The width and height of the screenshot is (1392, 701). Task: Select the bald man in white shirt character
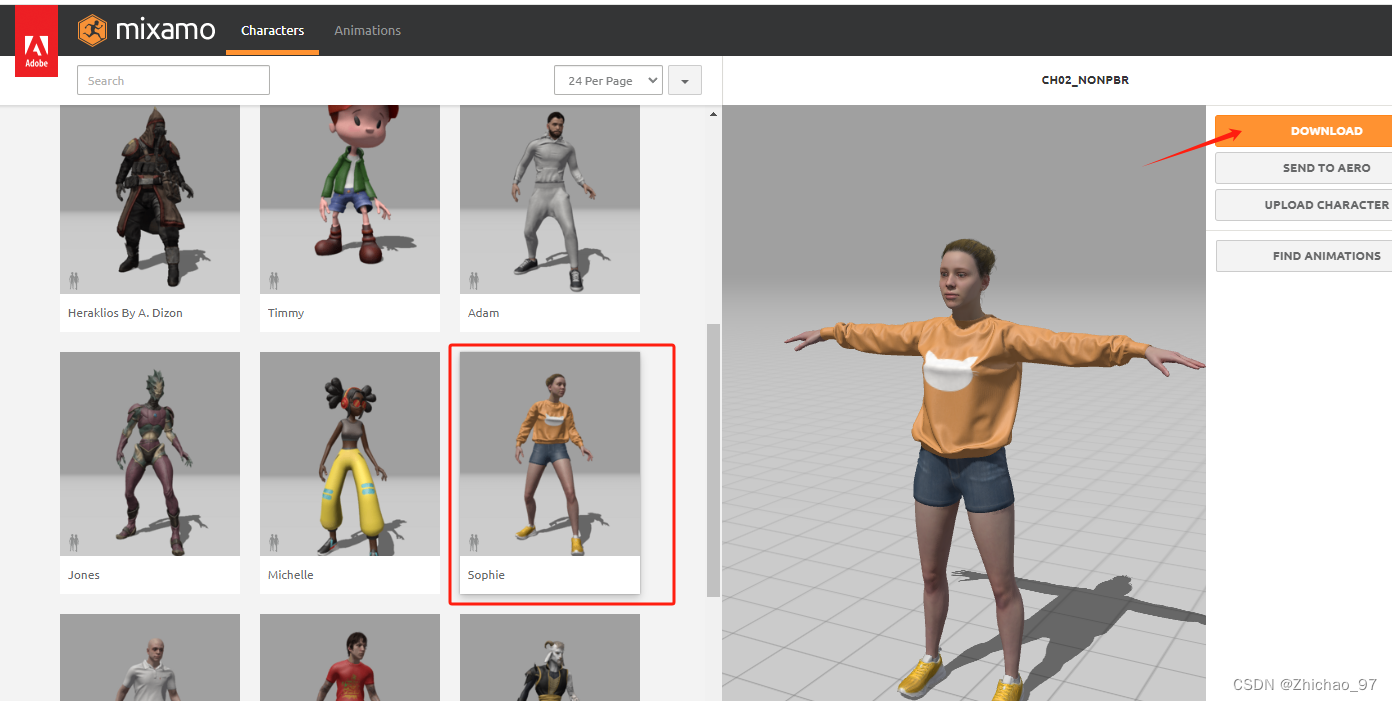pos(150,657)
